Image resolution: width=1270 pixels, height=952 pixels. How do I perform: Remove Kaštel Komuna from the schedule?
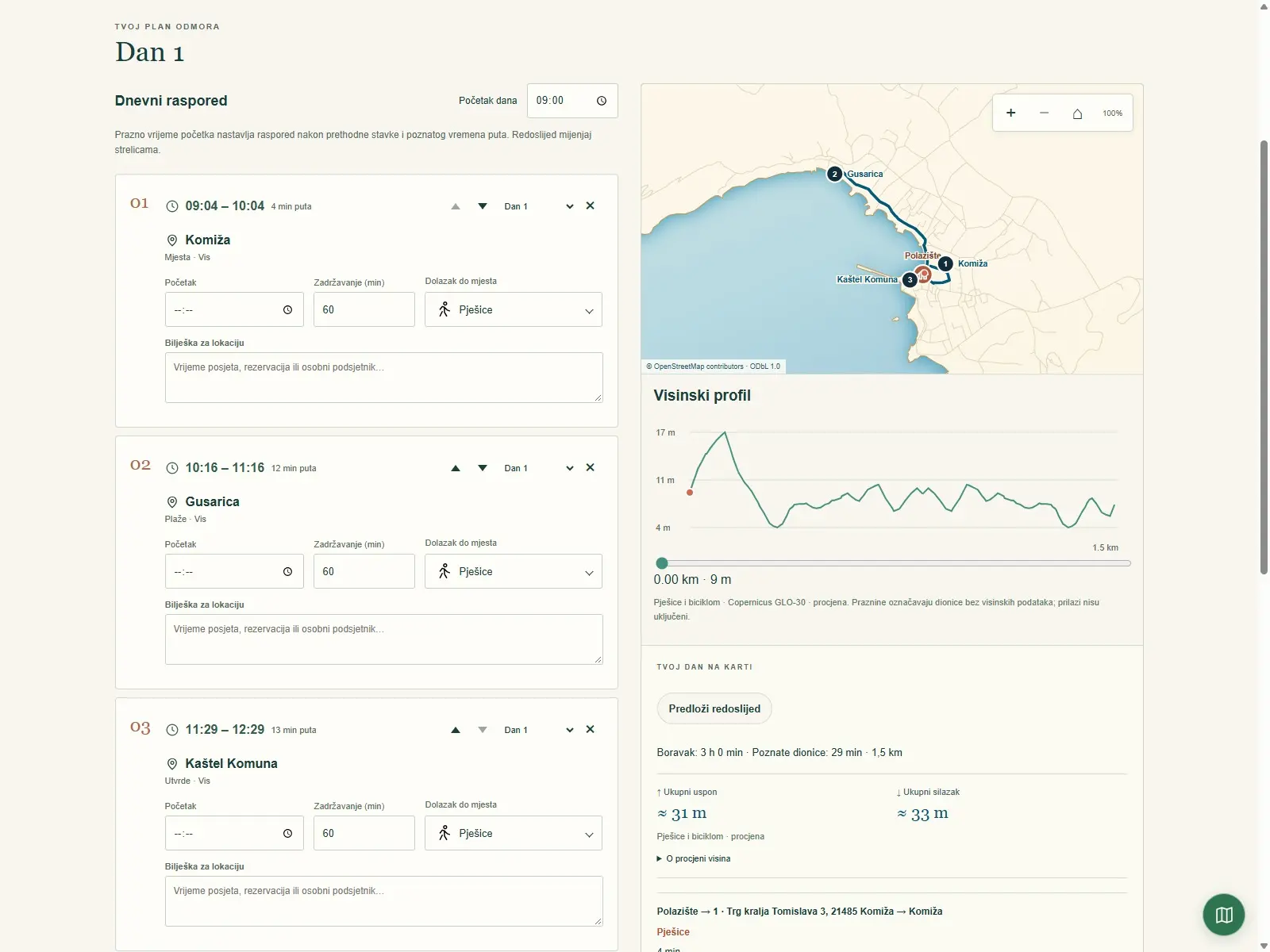click(x=590, y=729)
